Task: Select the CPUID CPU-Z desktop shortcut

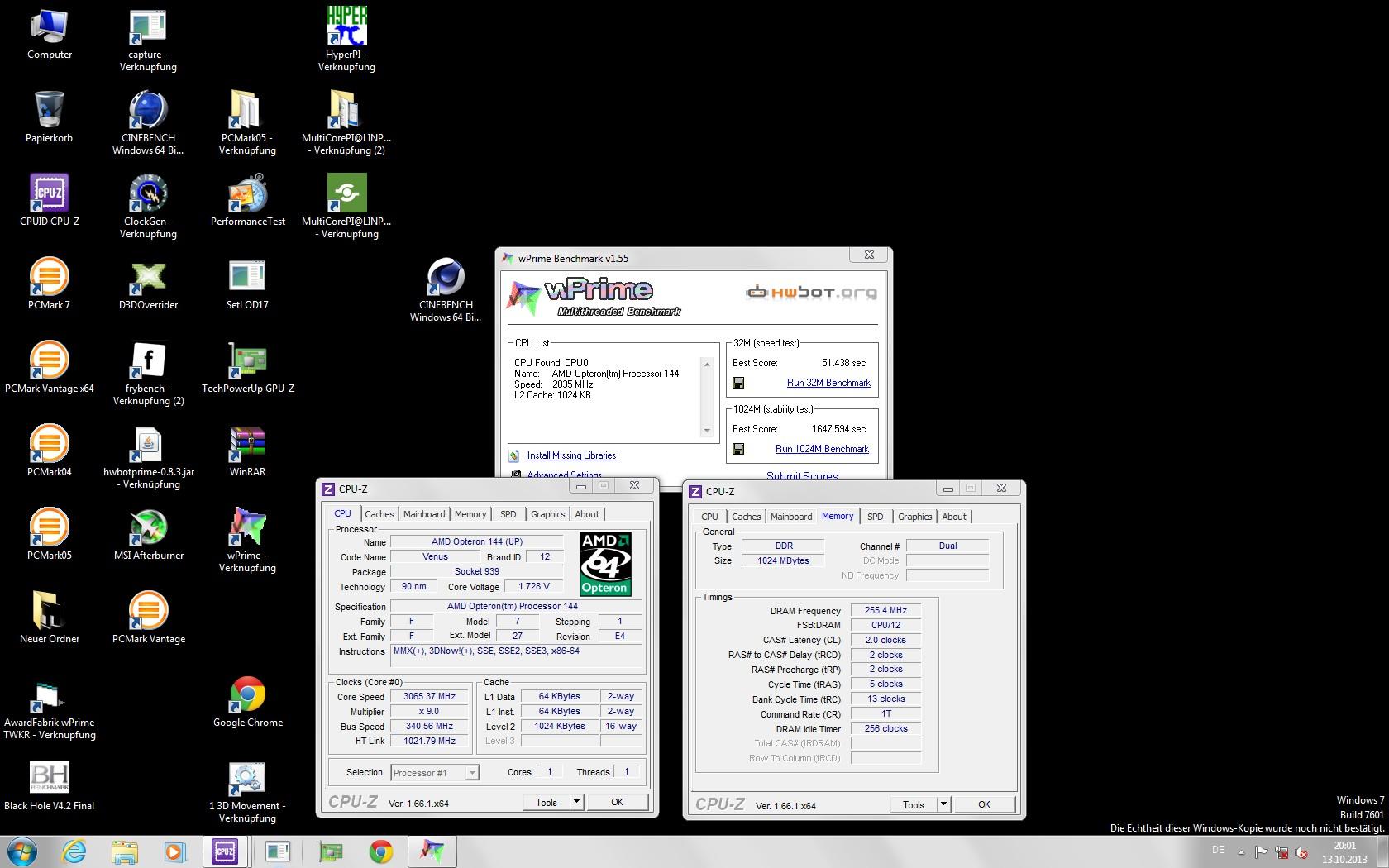Action: (50, 202)
